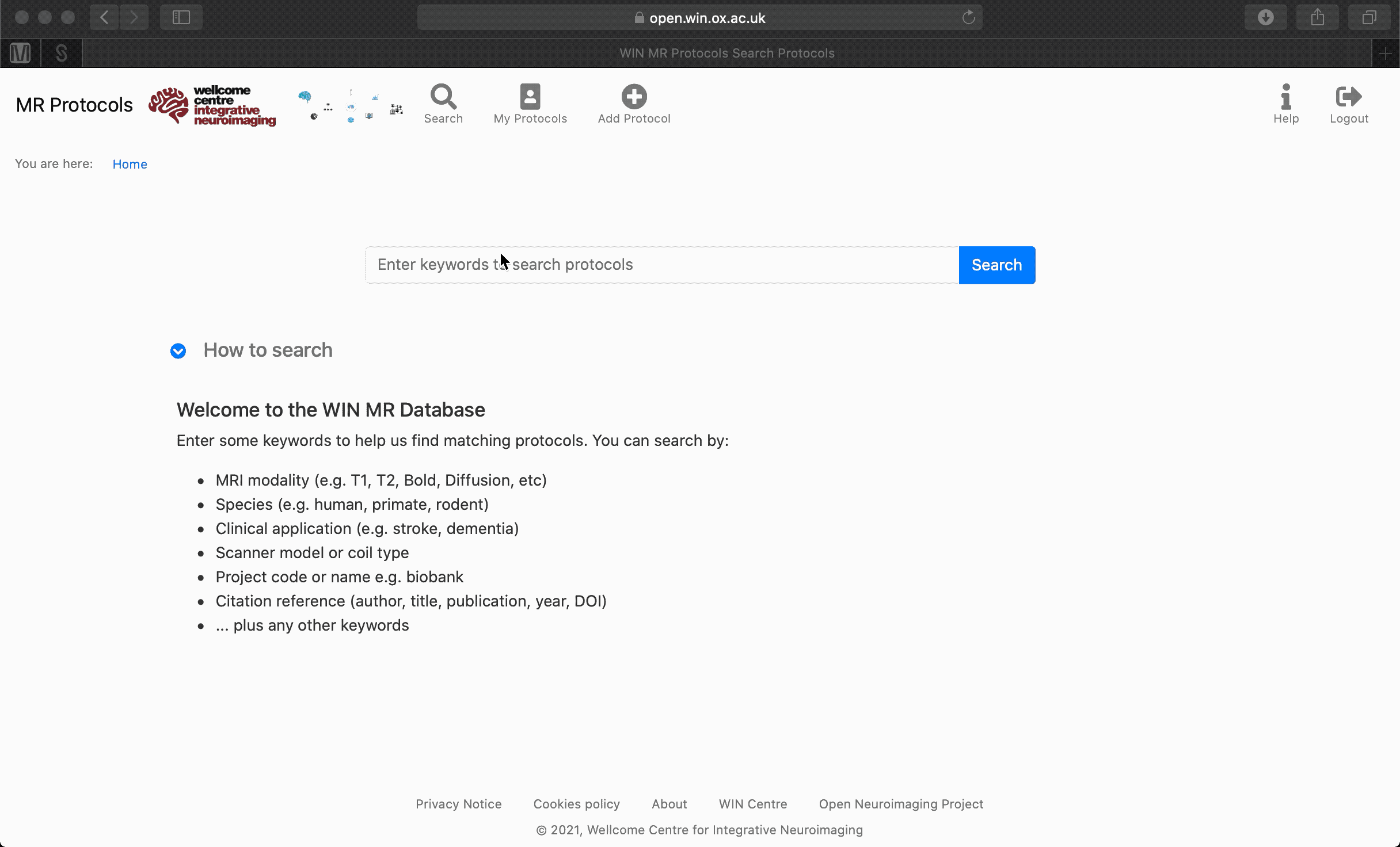The height and width of the screenshot is (847, 1400).
Task: Click the Add Protocol plus icon
Action: coord(634,97)
